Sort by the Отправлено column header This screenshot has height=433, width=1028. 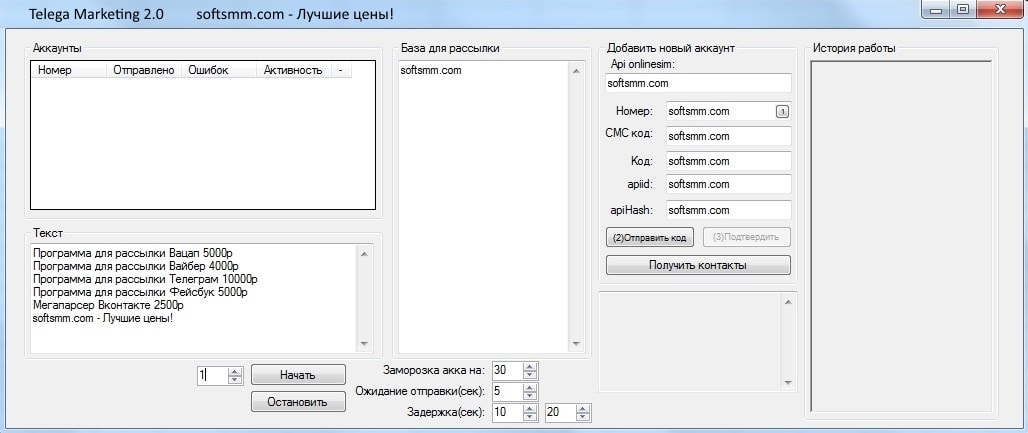click(x=144, y=70)
